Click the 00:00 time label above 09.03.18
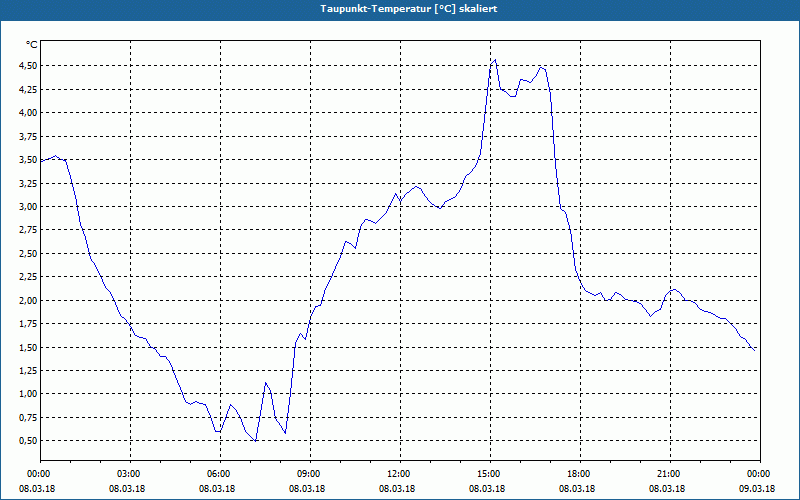The height and width of the screenshot is (500, 800). (x=759, y=474)
